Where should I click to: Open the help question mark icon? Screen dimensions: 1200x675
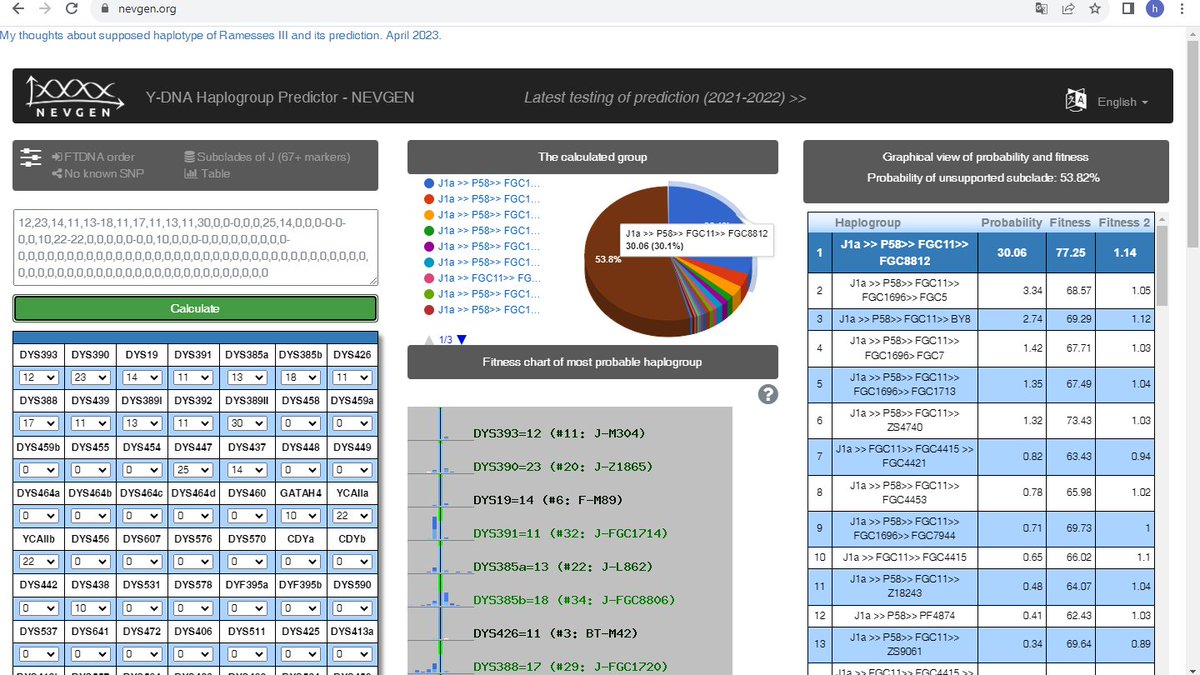click(768, 394)
